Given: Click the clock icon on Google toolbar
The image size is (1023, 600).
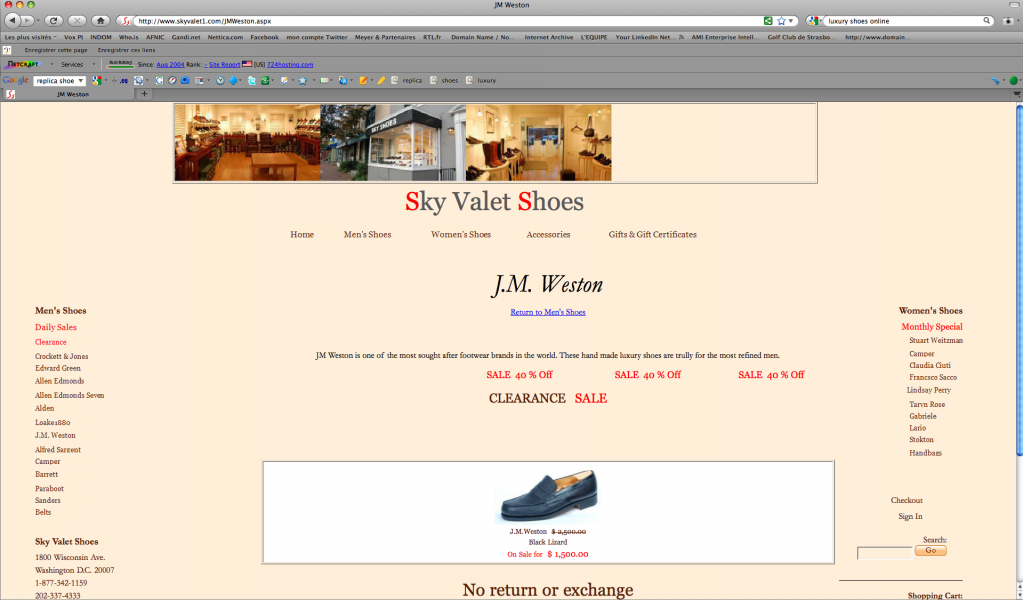Looking at the screenshot, I should coord(221,81).
